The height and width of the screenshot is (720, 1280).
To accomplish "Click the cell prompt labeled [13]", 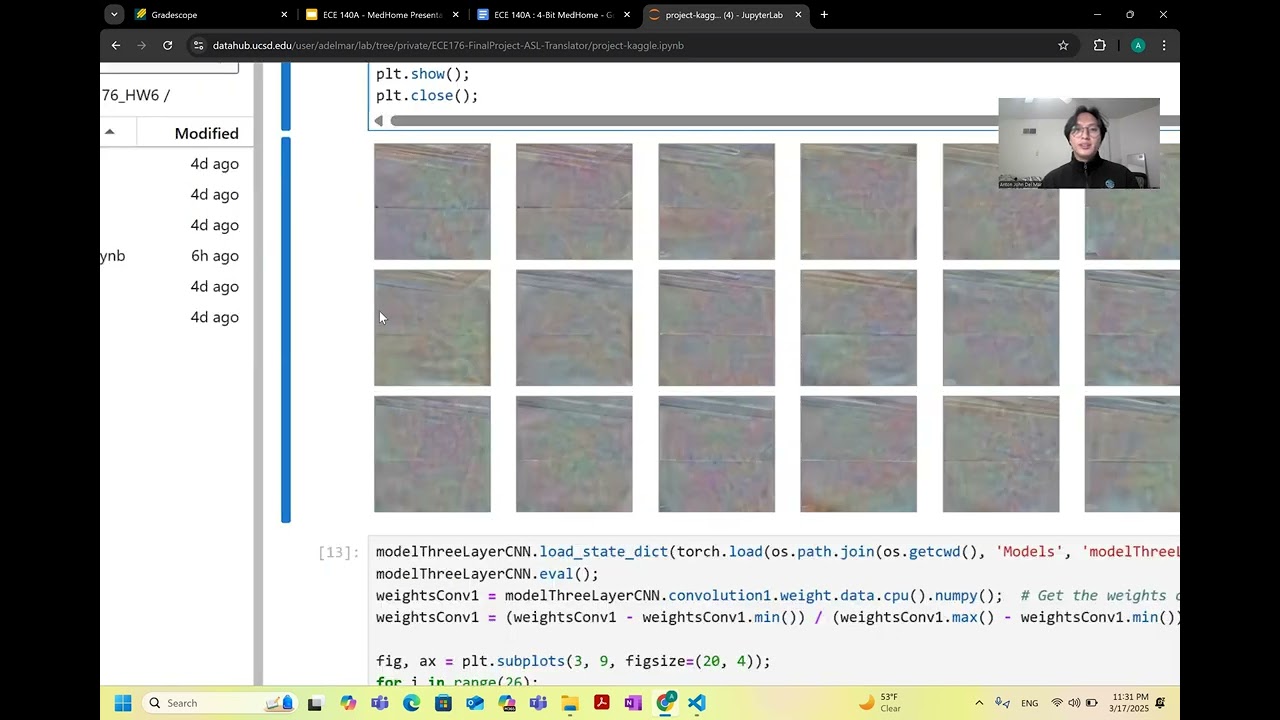I will pos(338,552).
